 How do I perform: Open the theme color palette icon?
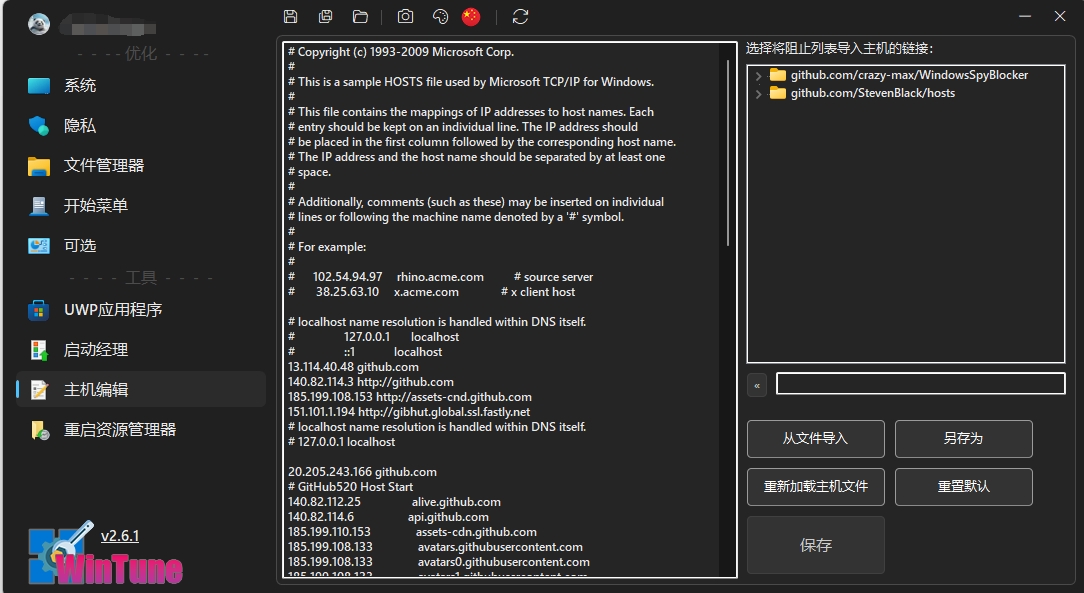point(440,16)
